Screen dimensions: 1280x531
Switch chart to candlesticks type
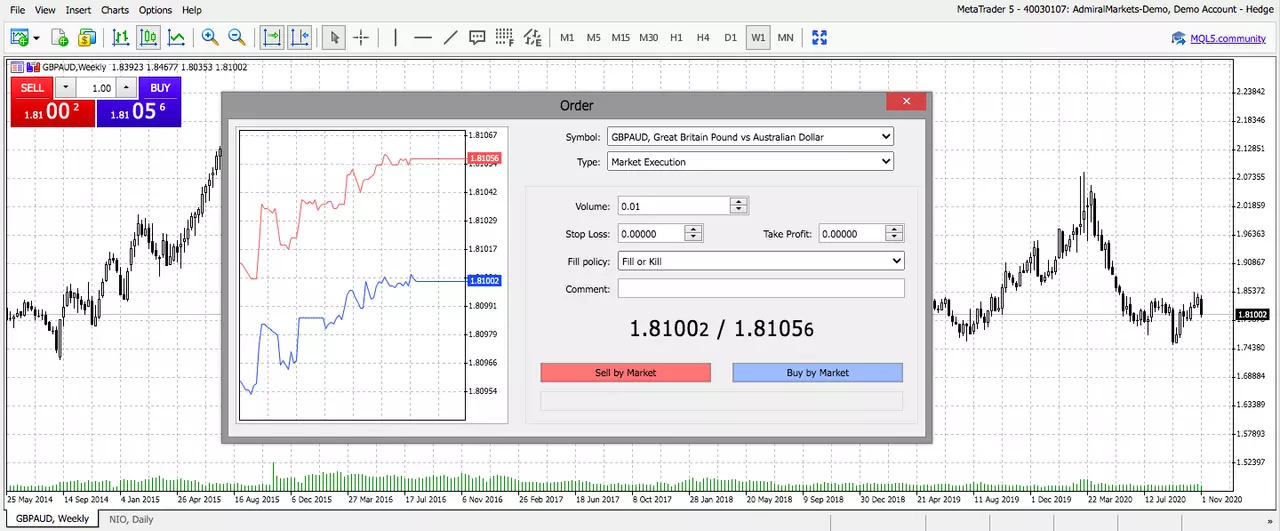[149, 38]
